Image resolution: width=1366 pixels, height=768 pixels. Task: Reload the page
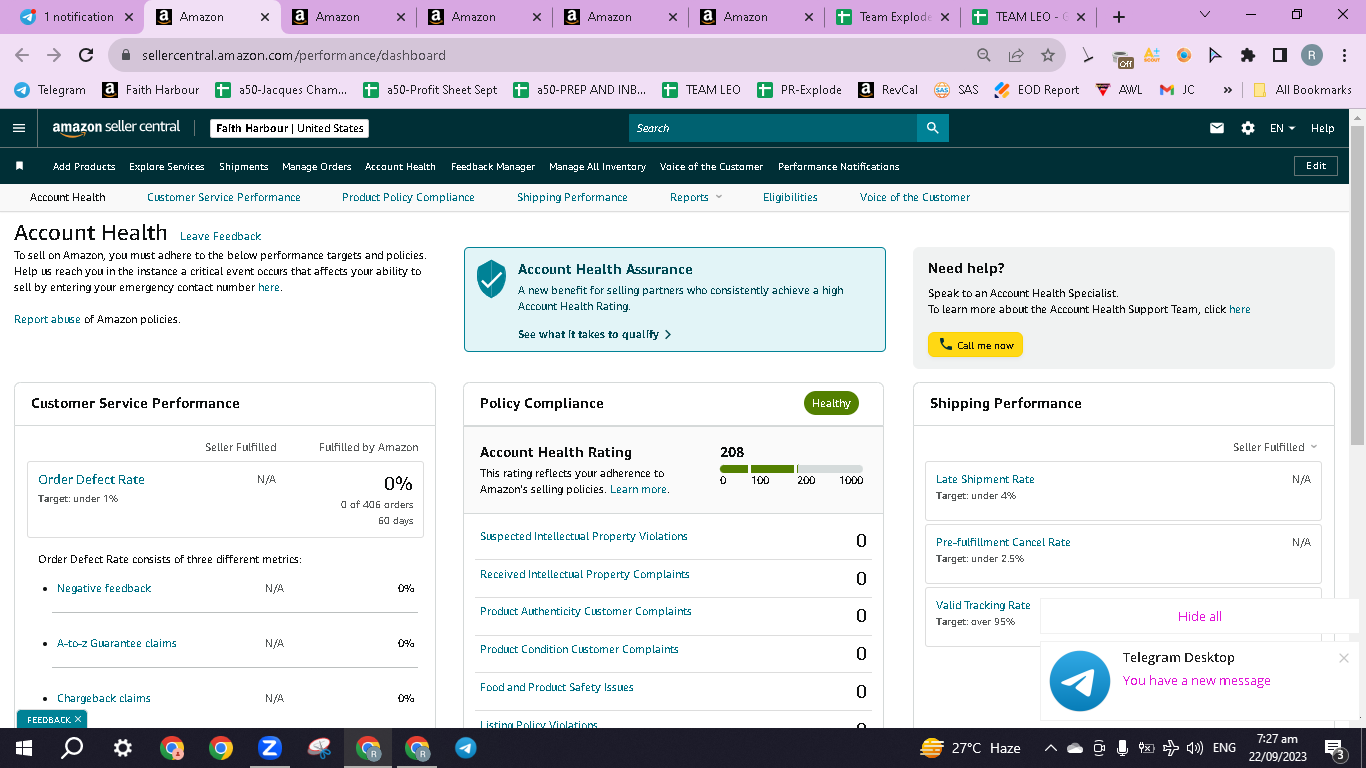pos(86,55)
